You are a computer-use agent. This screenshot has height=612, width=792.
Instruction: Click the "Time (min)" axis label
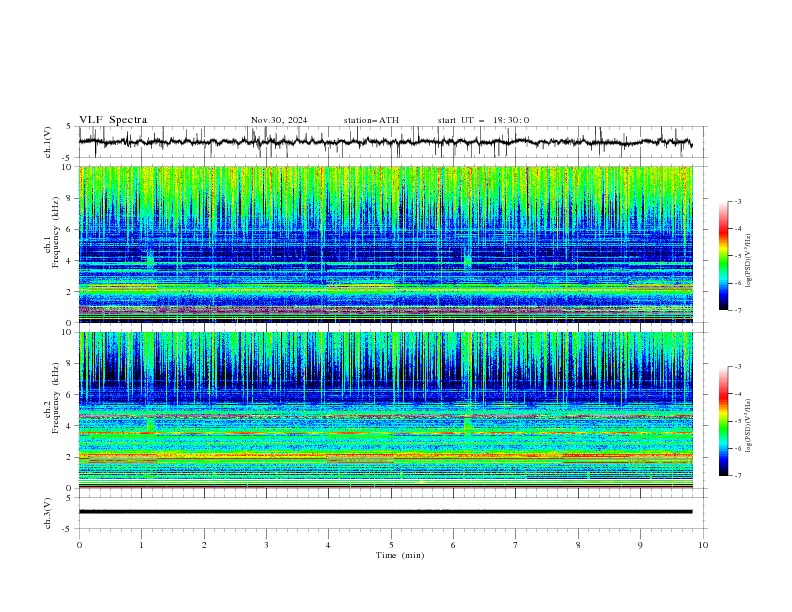click(400, 555)
